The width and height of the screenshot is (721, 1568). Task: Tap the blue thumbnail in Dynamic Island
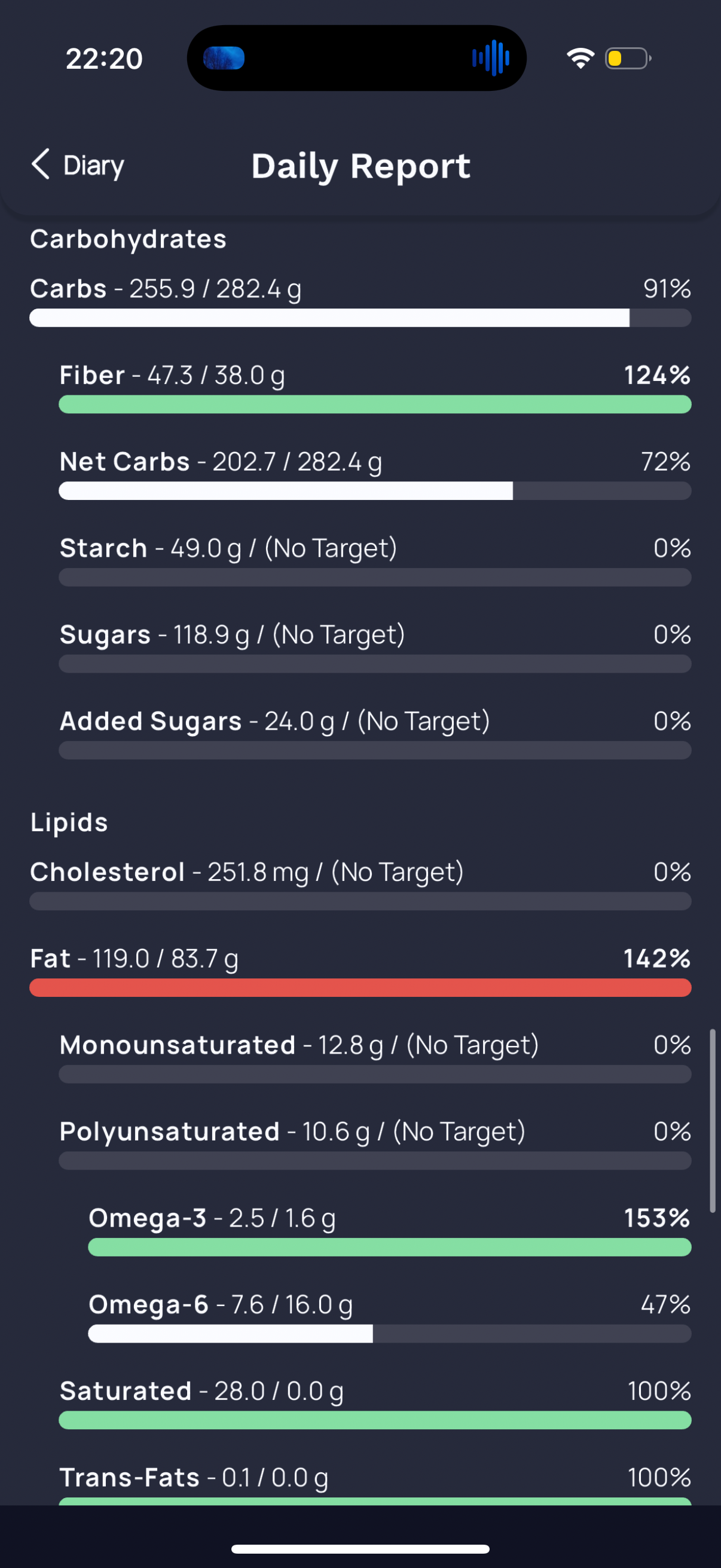click(x=224, y=59)
